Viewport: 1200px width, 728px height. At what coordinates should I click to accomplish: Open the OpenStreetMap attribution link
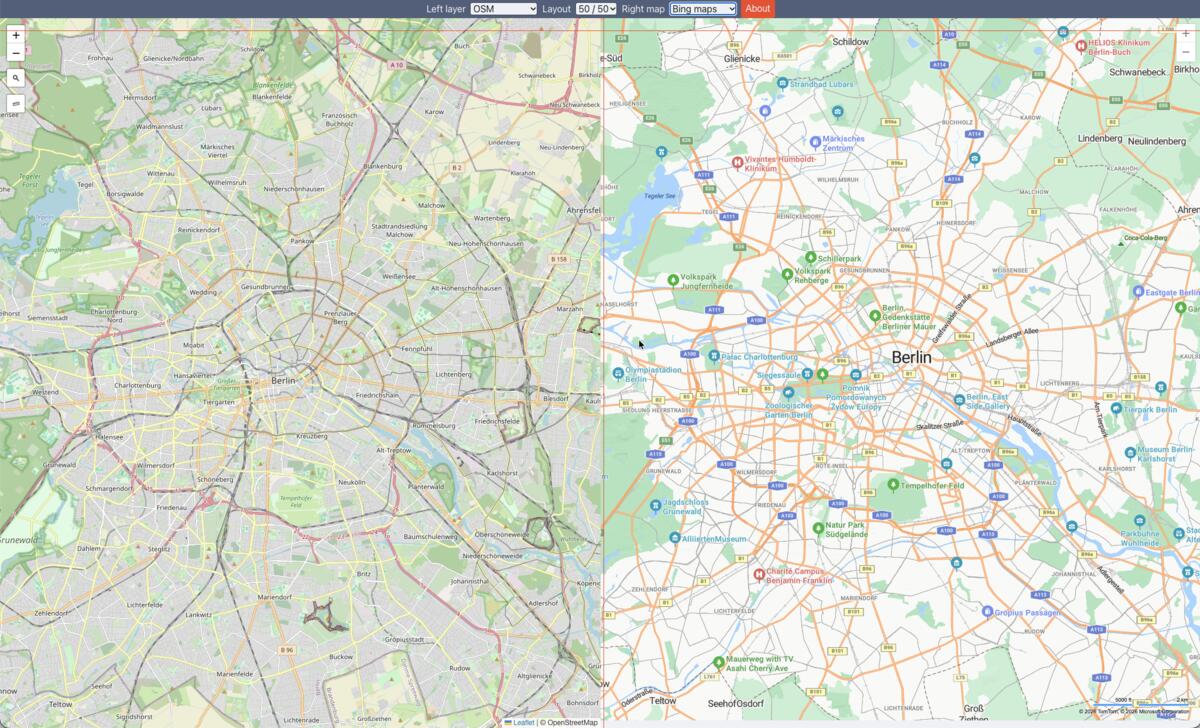[x=572, y=722]
